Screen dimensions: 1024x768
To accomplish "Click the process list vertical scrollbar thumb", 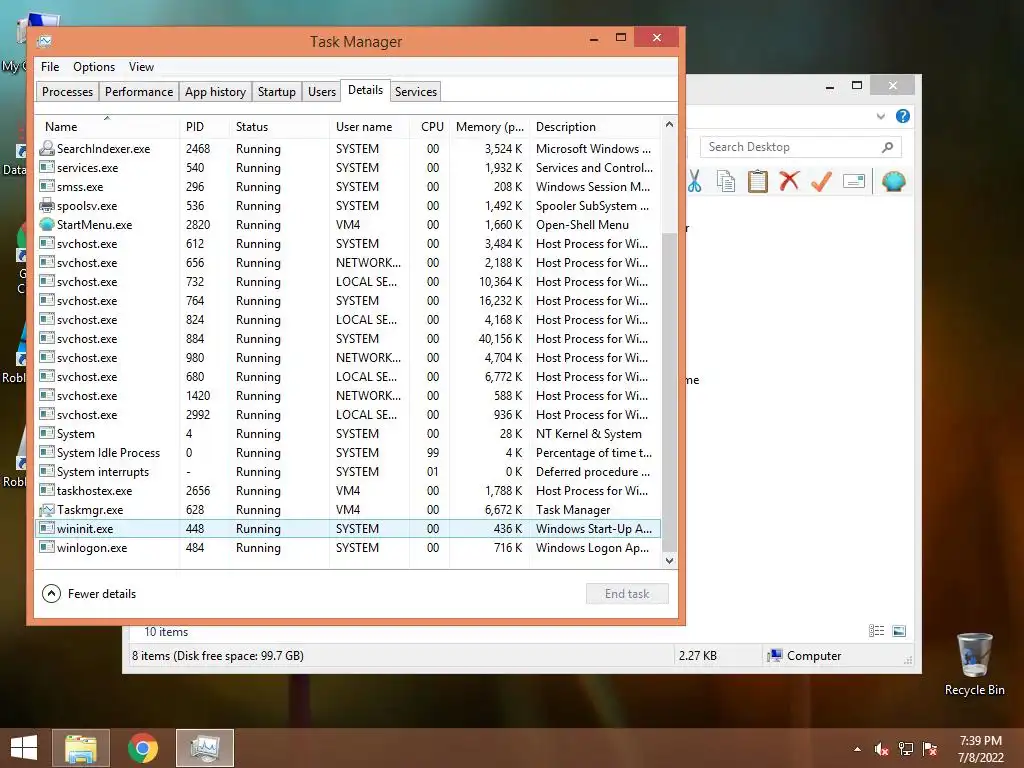I will [669, 392].
